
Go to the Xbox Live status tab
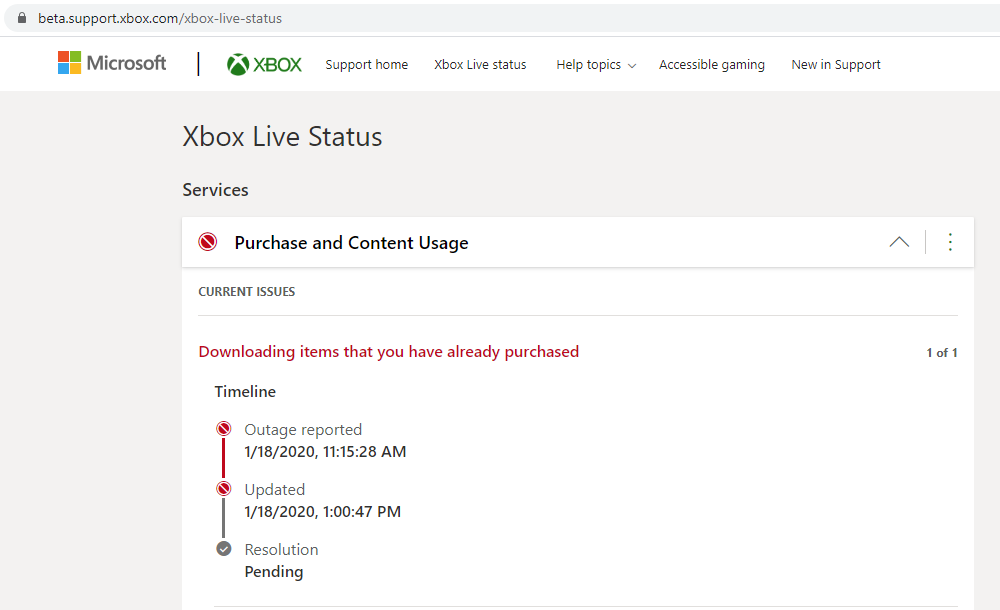(480, 65)
